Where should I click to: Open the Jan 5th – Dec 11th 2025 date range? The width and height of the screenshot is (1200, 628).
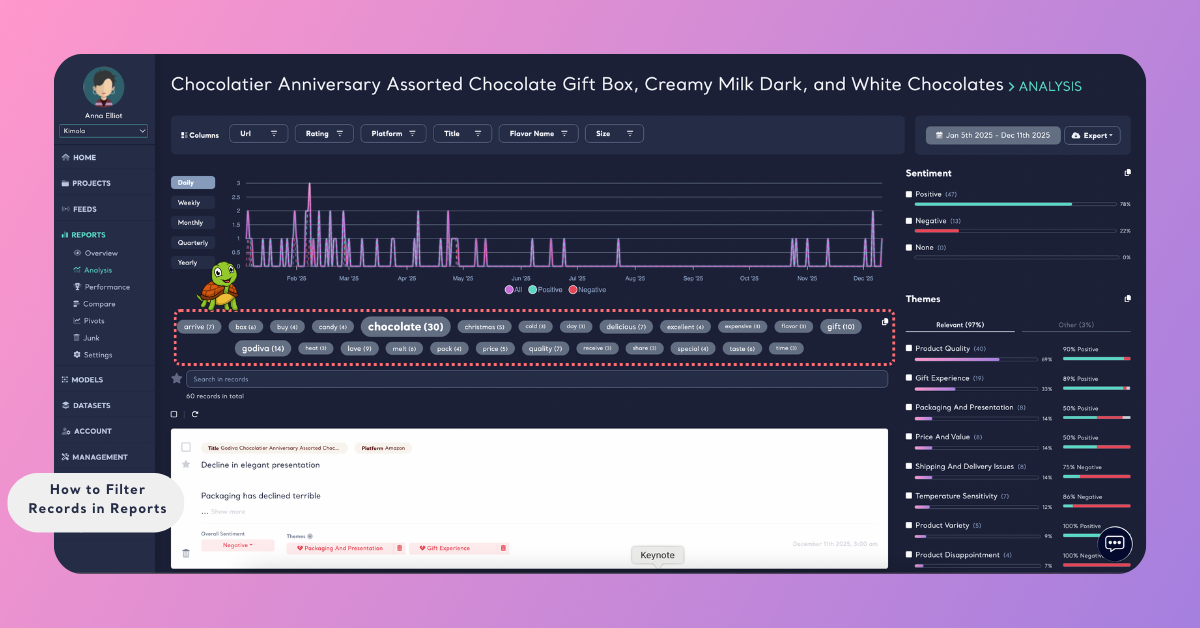[x=992, y=135]
